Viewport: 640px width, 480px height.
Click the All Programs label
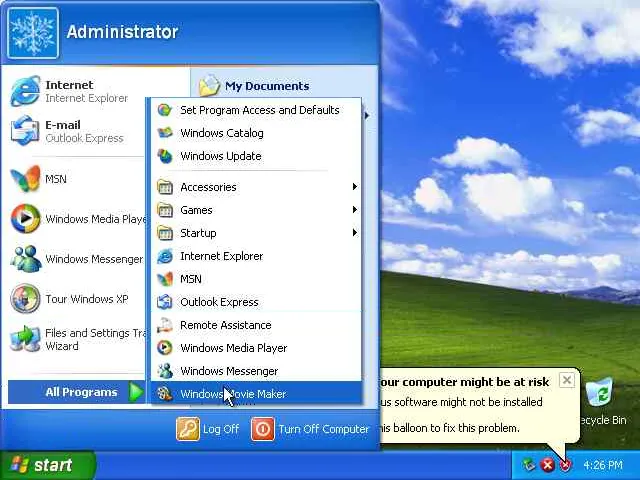click(81, 392)
